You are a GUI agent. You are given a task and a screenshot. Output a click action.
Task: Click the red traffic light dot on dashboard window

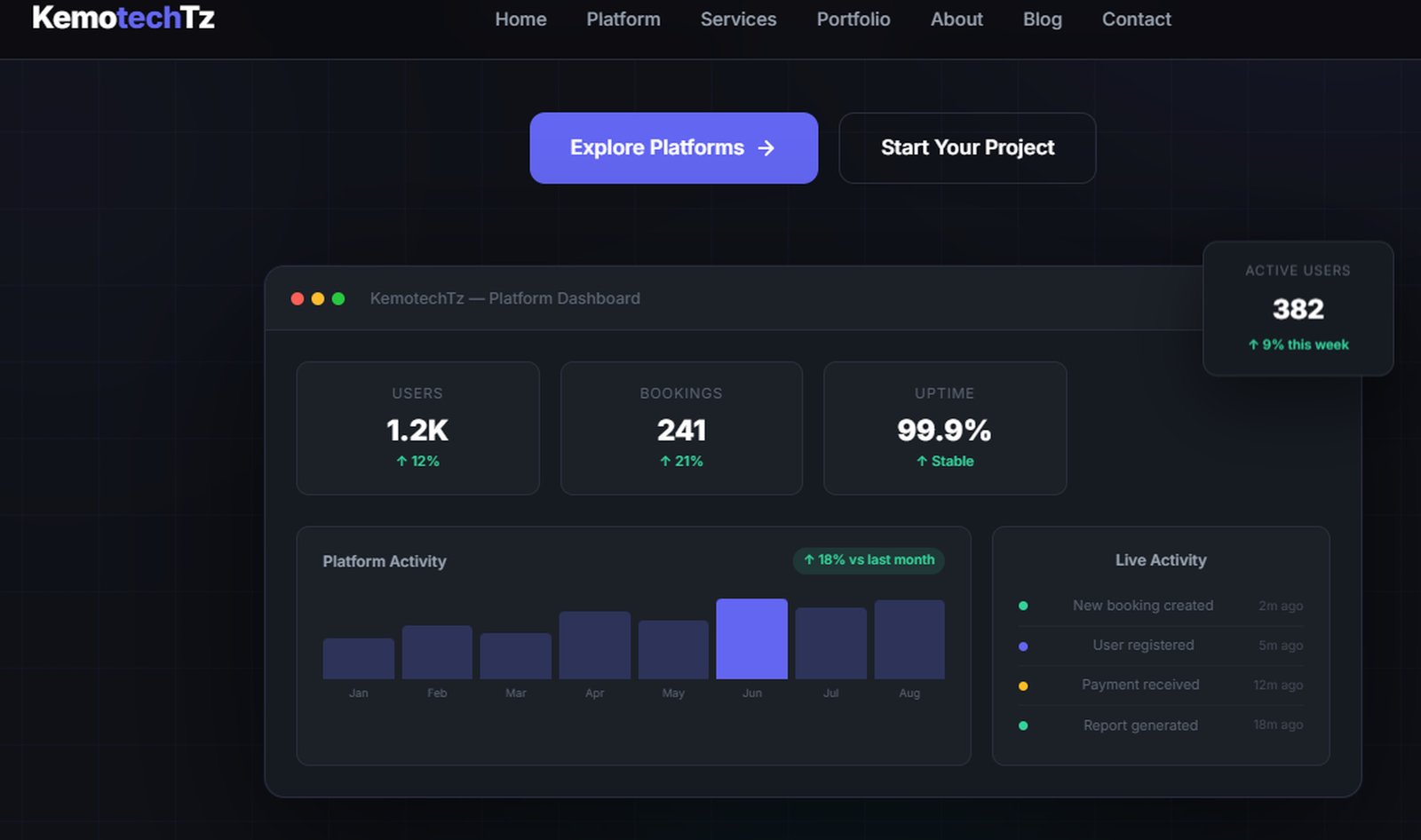[x=297, y=298]
